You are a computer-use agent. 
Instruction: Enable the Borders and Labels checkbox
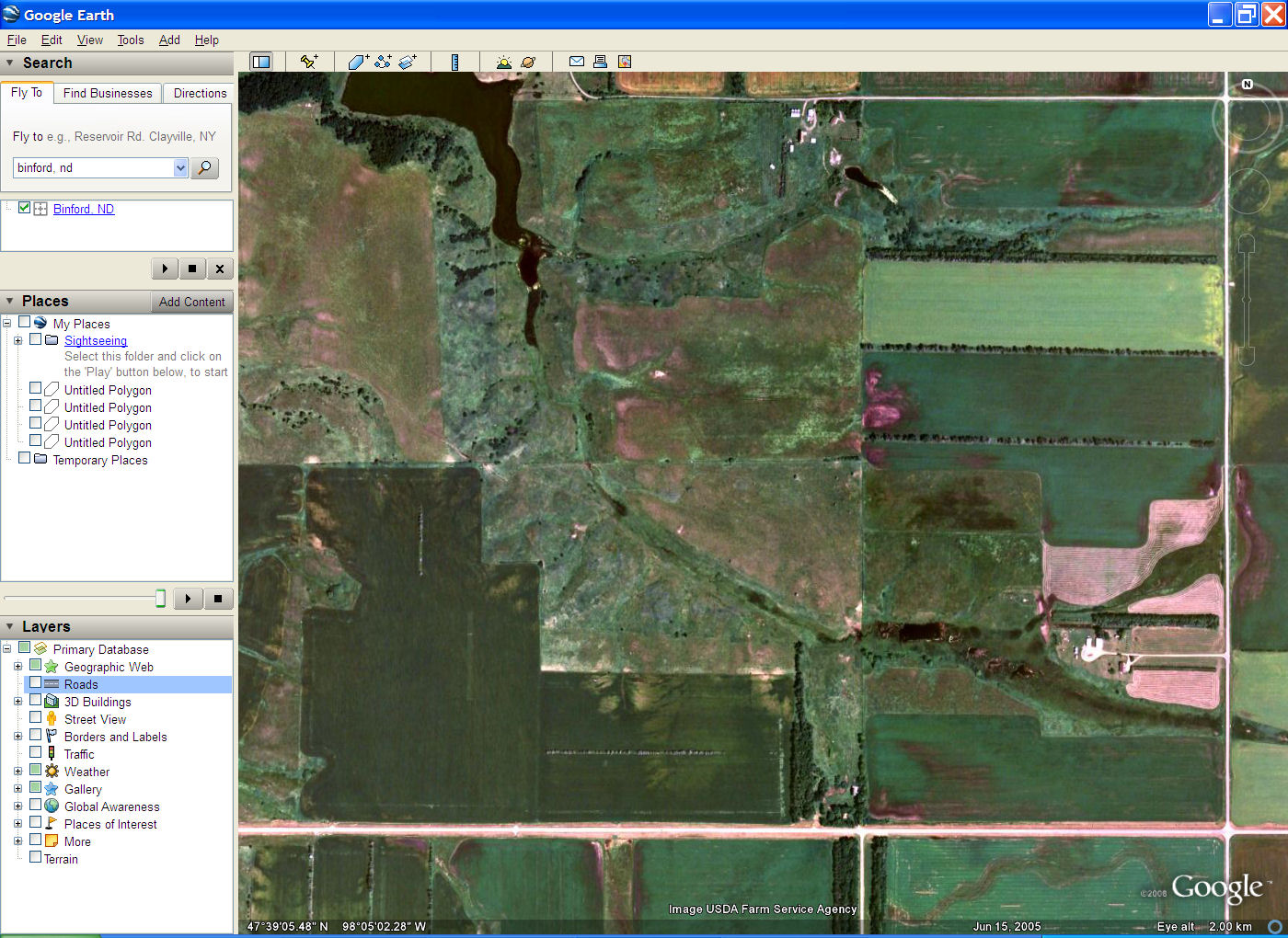(35, 736)
